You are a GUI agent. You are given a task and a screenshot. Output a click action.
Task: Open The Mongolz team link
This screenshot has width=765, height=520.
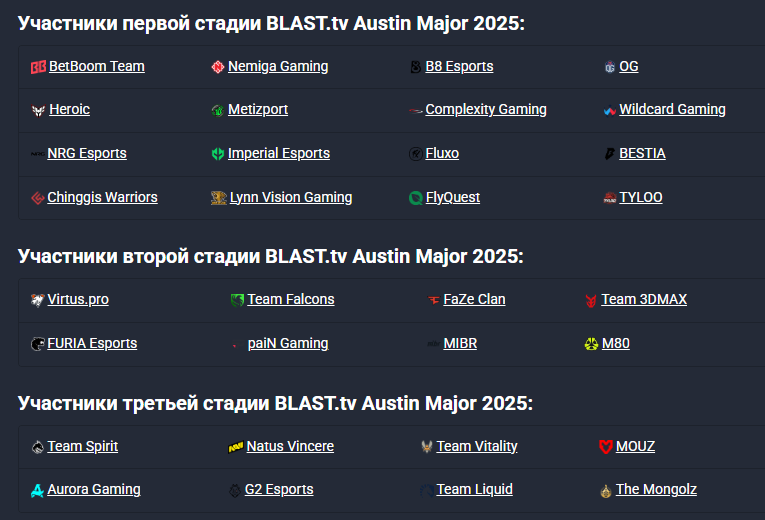(x=656, y=489)
